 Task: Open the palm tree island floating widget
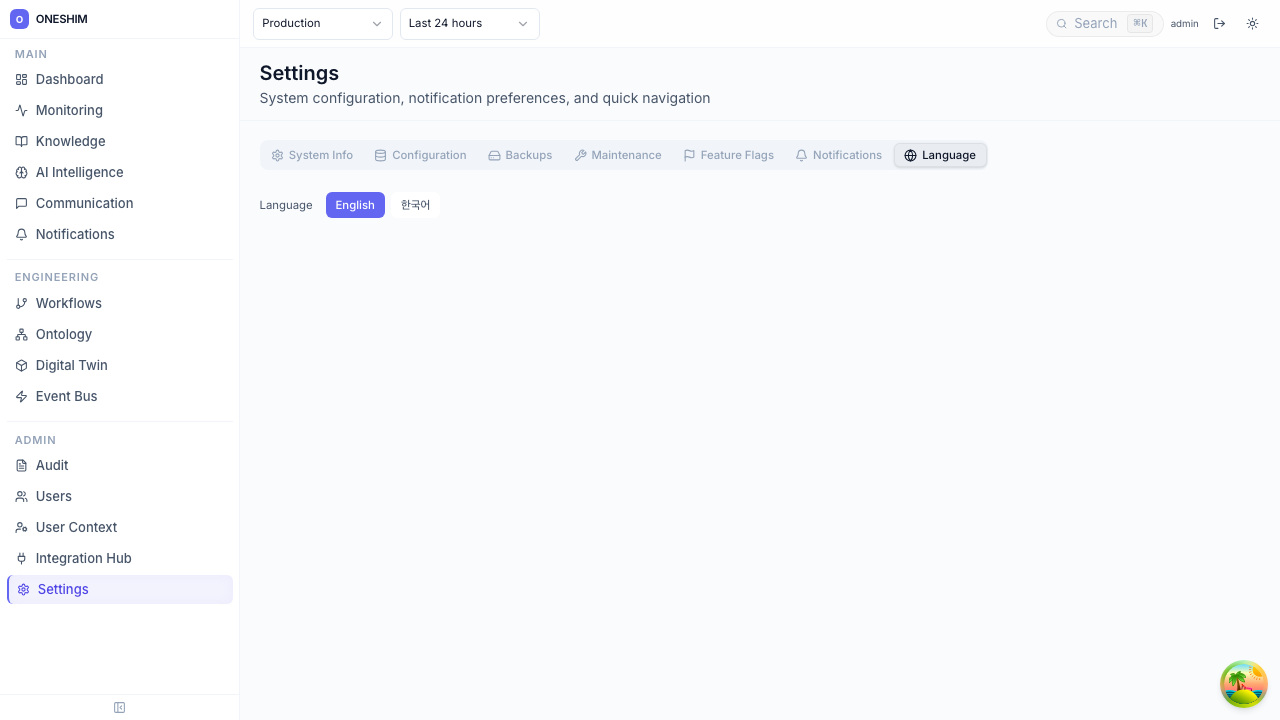coord(1243,684)
